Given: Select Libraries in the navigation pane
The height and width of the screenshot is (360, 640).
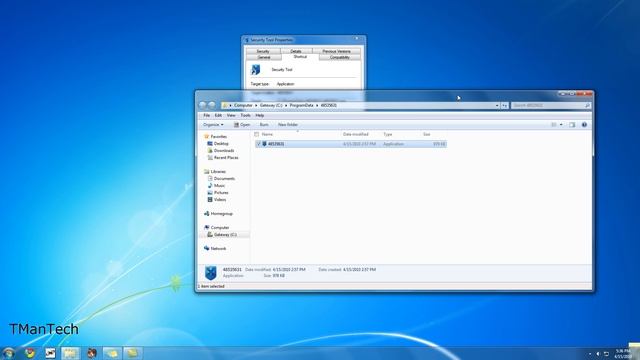Looking at the screenshot, I should pos(215,171).
